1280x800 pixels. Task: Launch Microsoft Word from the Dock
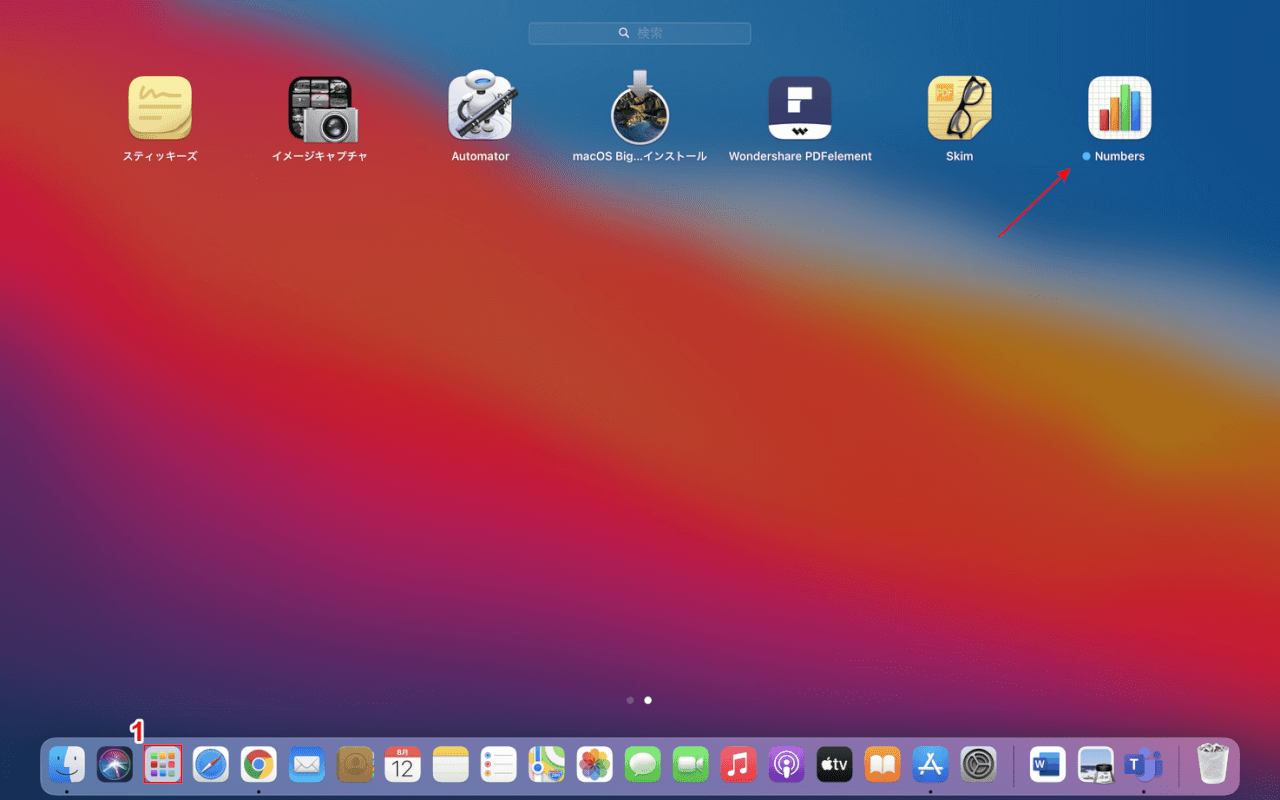pyautogui.click(x=1048, y=765)
